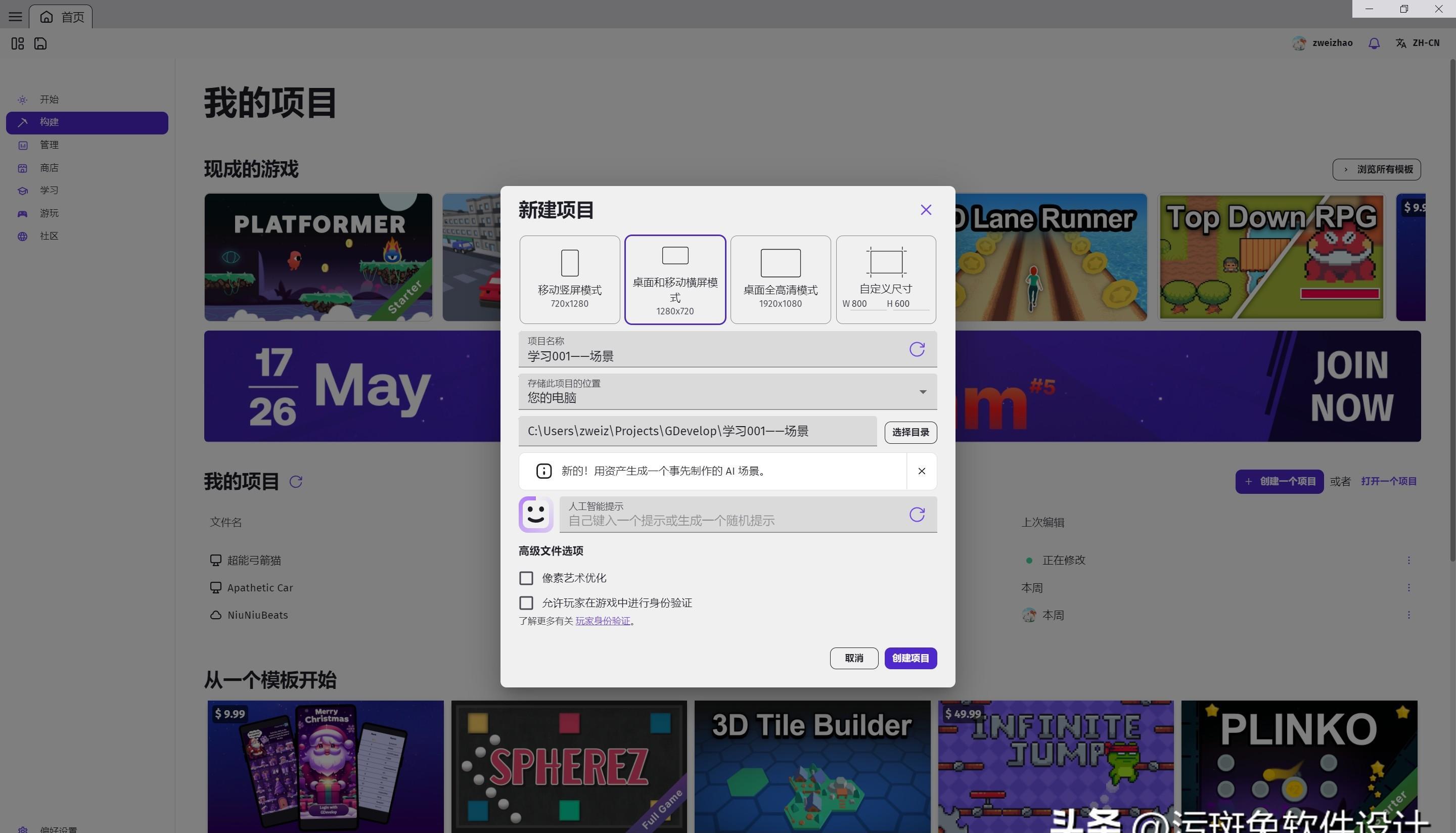Select 构建 in the sidebar
1456x833 pixels.
[87, 122]
